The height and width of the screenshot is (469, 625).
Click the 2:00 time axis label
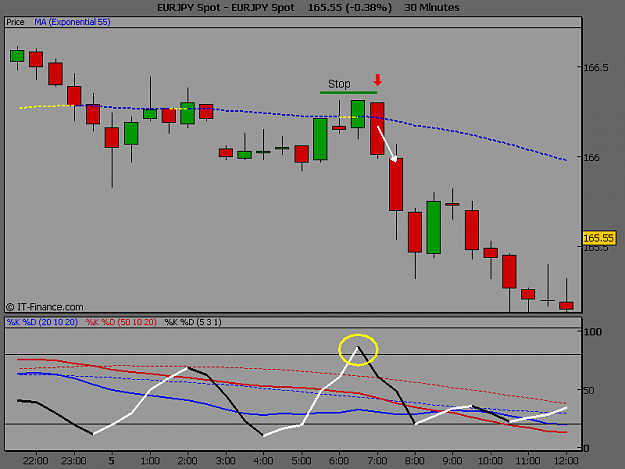[x=187, y=461]
